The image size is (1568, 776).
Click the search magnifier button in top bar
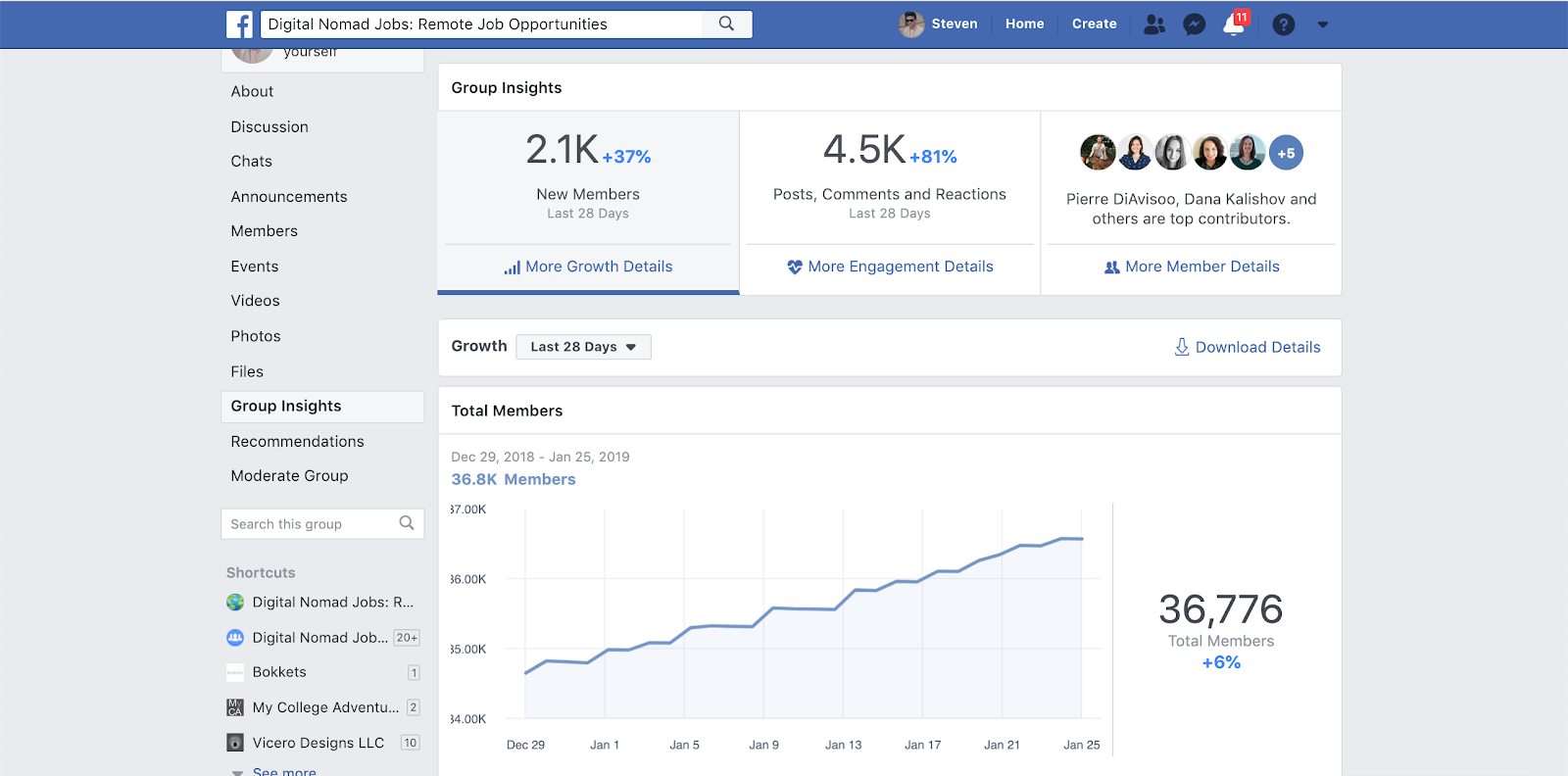click(x=726, y=24)
